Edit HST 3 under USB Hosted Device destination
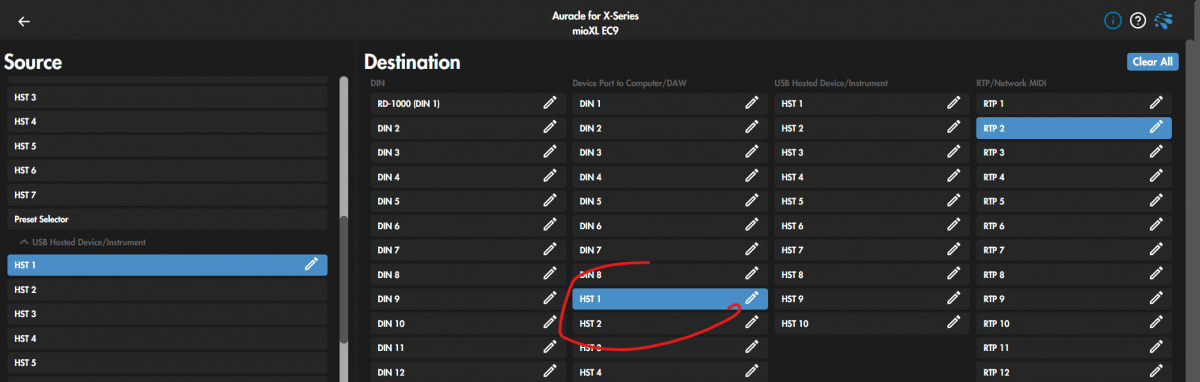The image size is (1200, 382). [954, 152]
